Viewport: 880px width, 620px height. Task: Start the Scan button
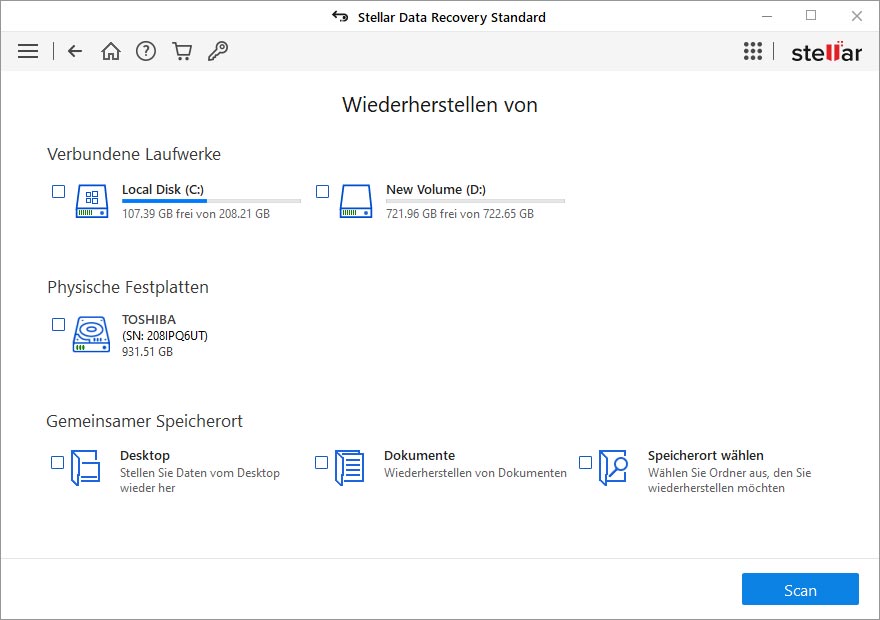tap(800, 589)
